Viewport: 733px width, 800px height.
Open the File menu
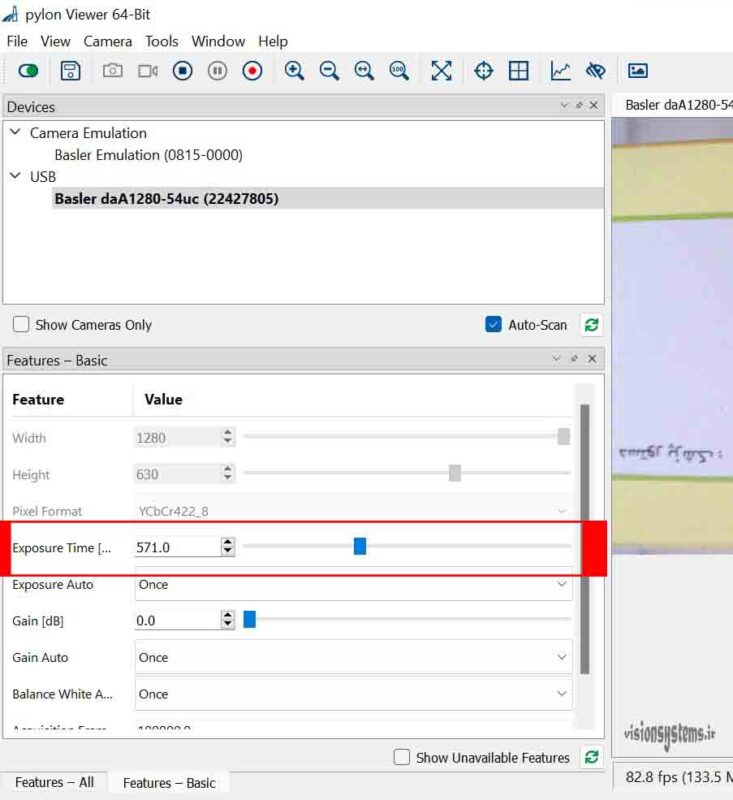click(17, 41)
